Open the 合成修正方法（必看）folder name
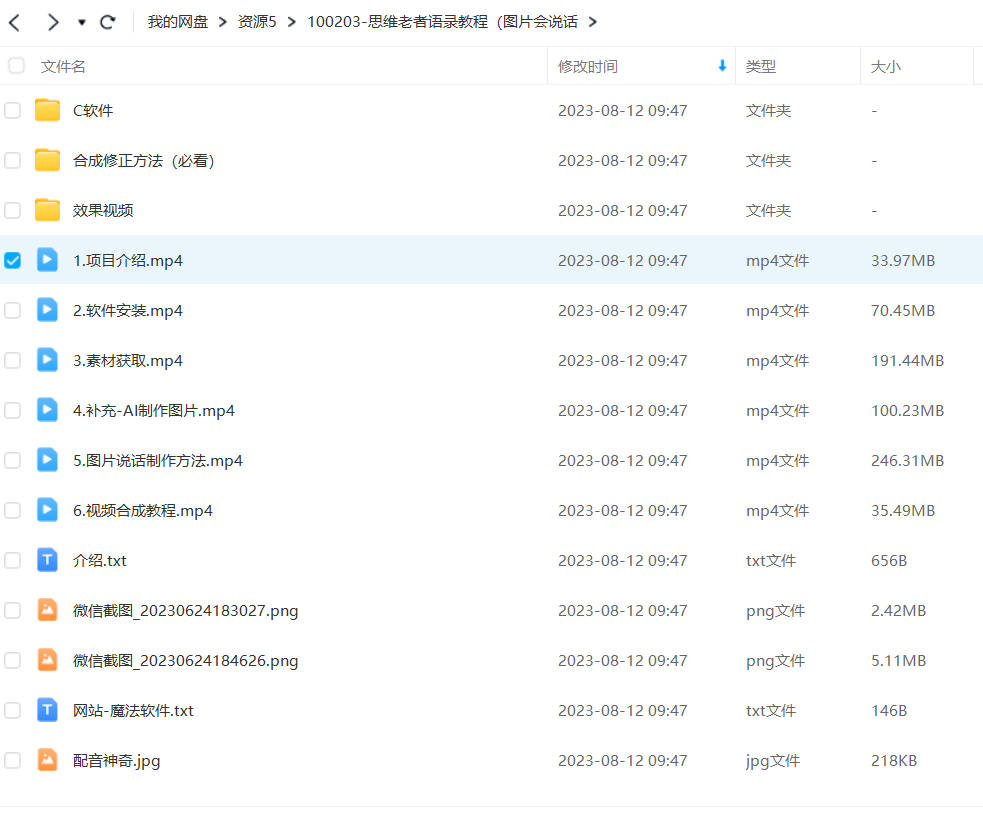Image resolution: width=983 pixels, height=814 pixels. point(144,161)
